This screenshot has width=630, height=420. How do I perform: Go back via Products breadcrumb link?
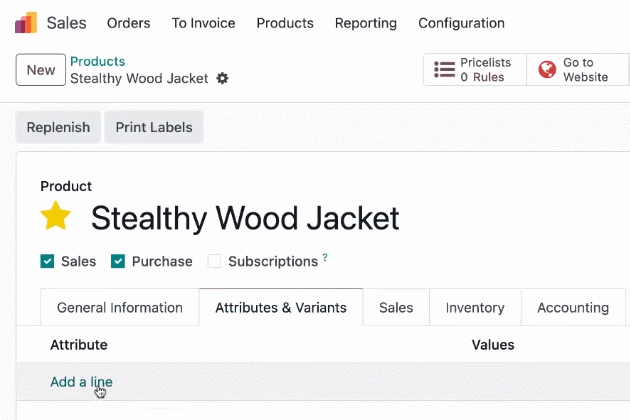pyautogui.click(x=98, y=61)
